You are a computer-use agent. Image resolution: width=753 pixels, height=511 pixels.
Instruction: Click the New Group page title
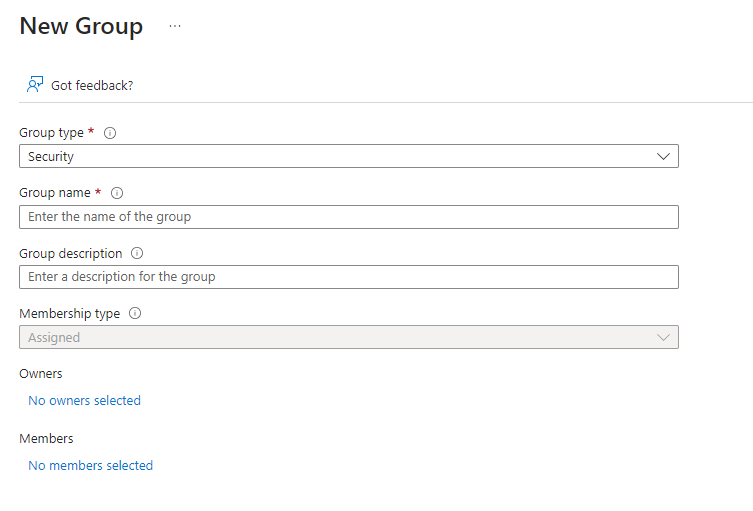[81, 26]
